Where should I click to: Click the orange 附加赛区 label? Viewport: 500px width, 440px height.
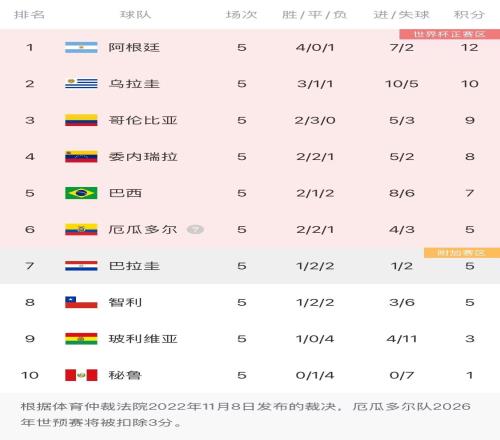[x=462, y=253]
